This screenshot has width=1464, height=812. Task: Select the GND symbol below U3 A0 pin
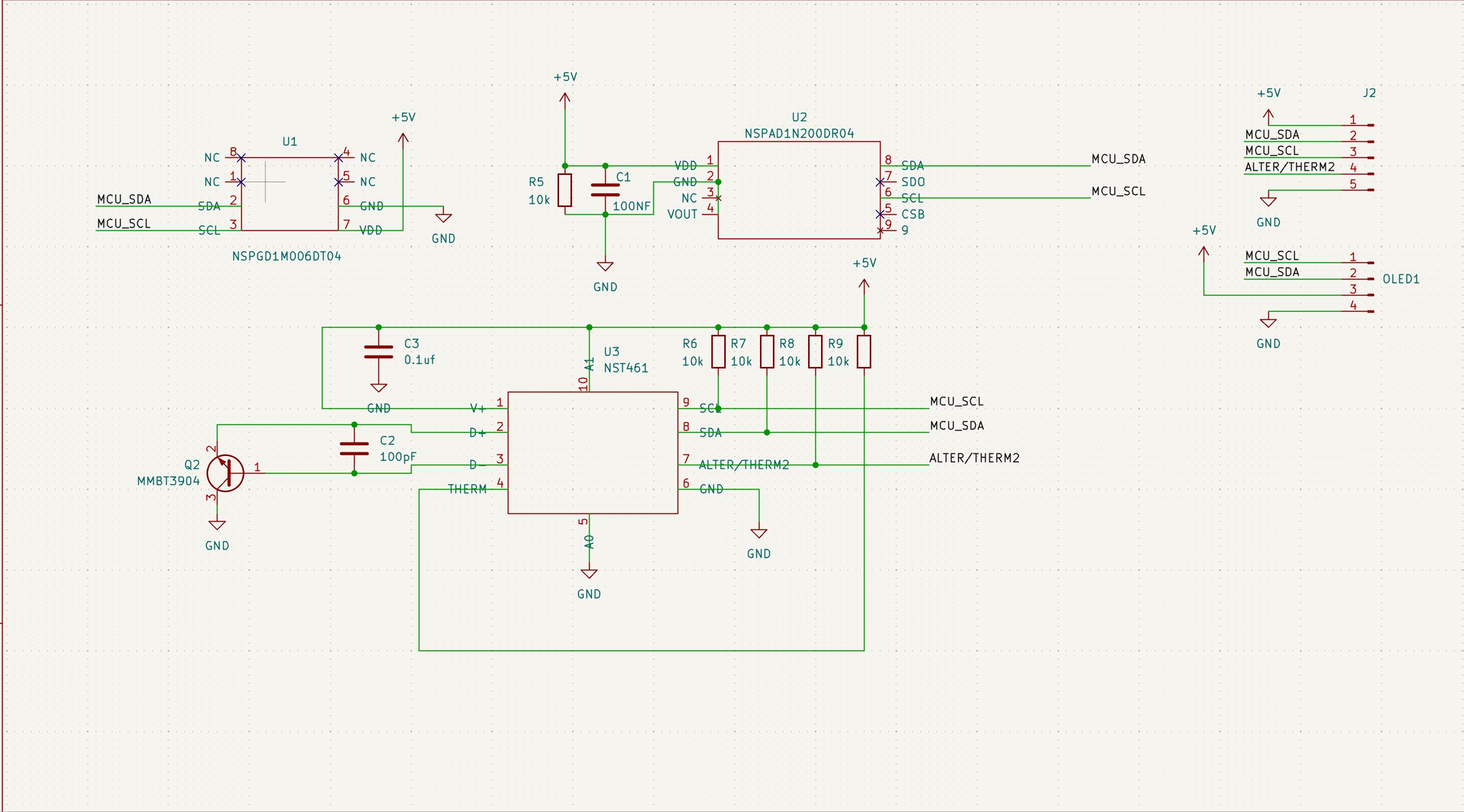click(589, 573)
